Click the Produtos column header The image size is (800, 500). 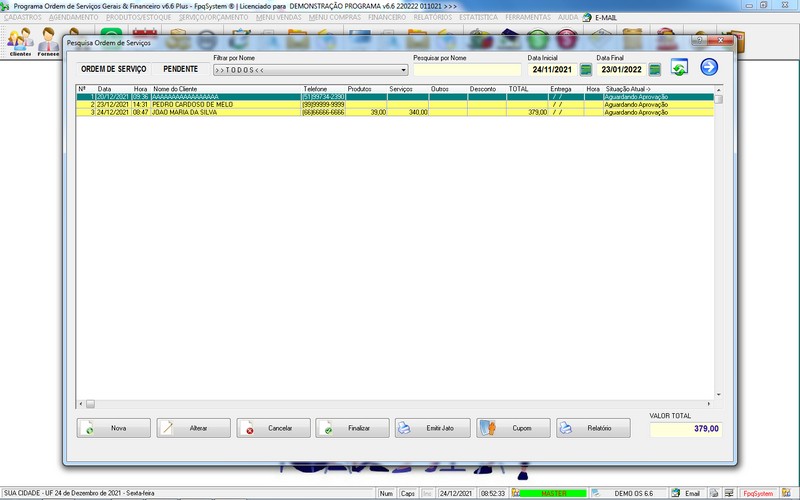coord(366,89)
